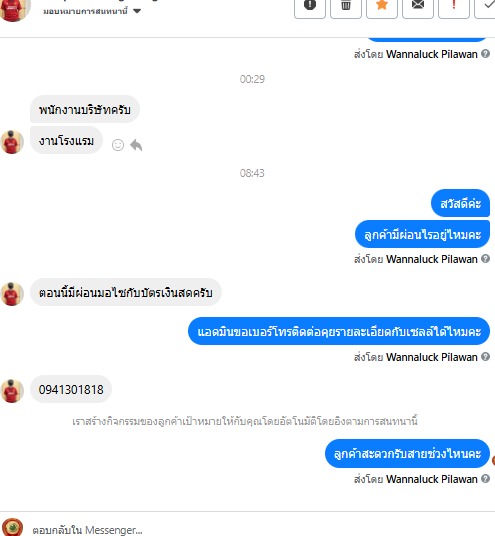Screen dimensions: 495x536
Task: Click the orange star follow-up icon
Action: pos(382,6)
